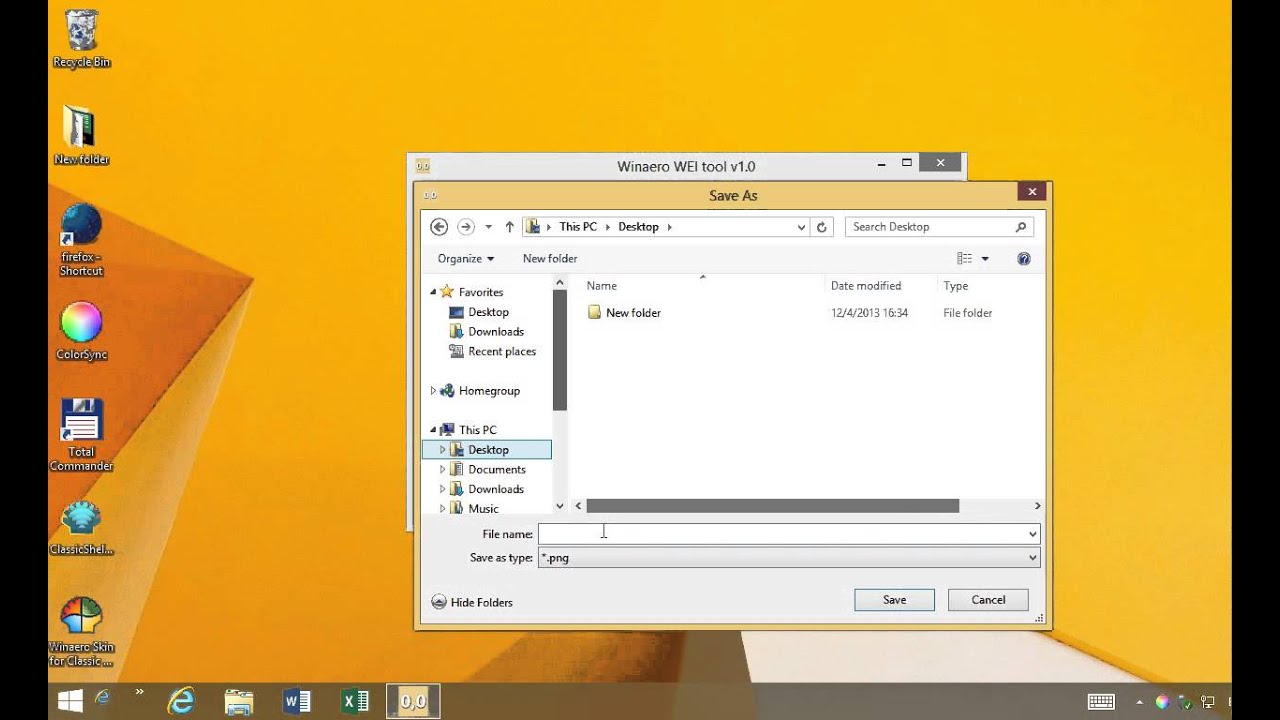Click This PC in the address breadcrumb
The width and height of the screenshot is (1280, 720).
tap(578, 227)
